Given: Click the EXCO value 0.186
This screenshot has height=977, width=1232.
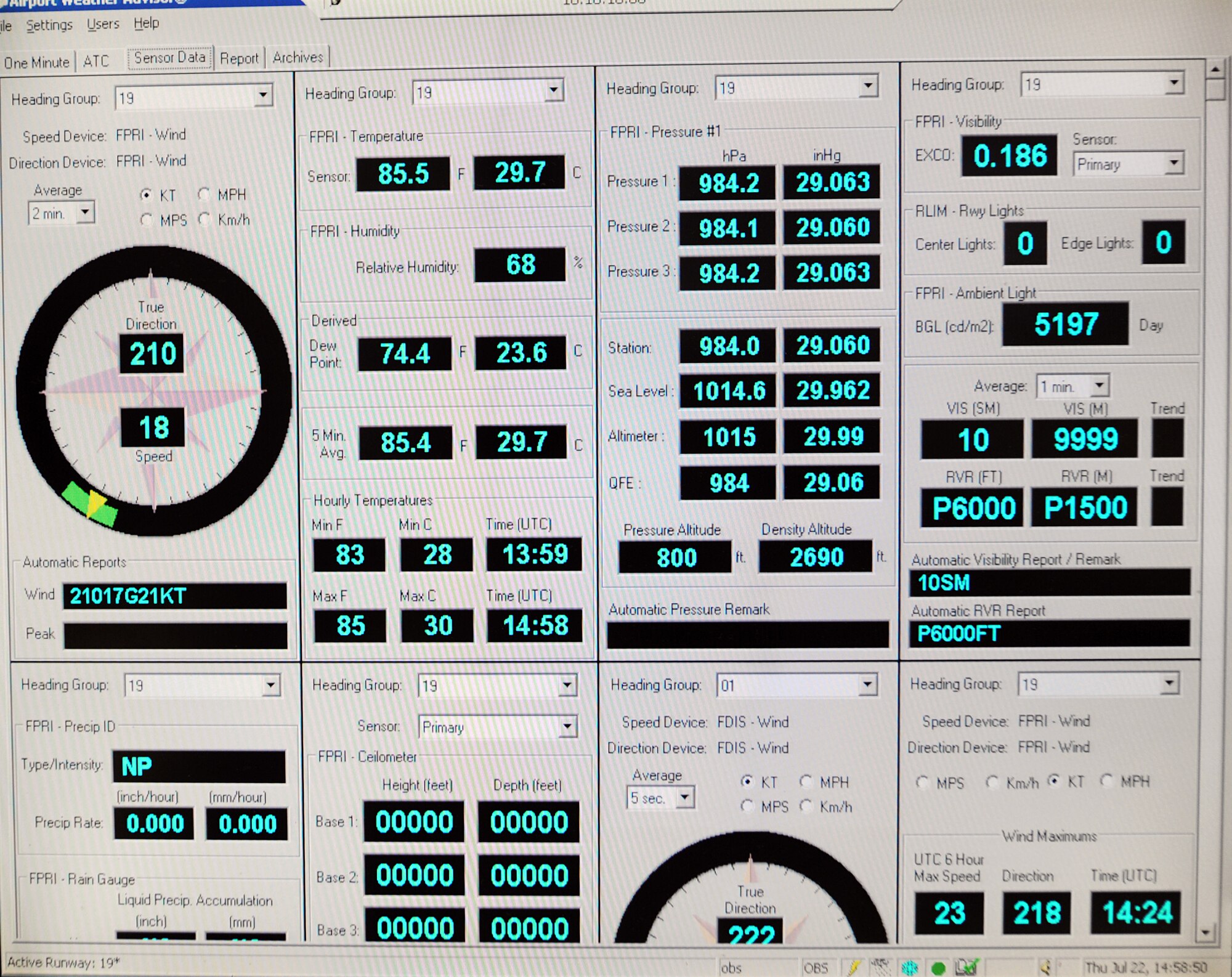Looking at the screenshot, I should point(1010,156).
